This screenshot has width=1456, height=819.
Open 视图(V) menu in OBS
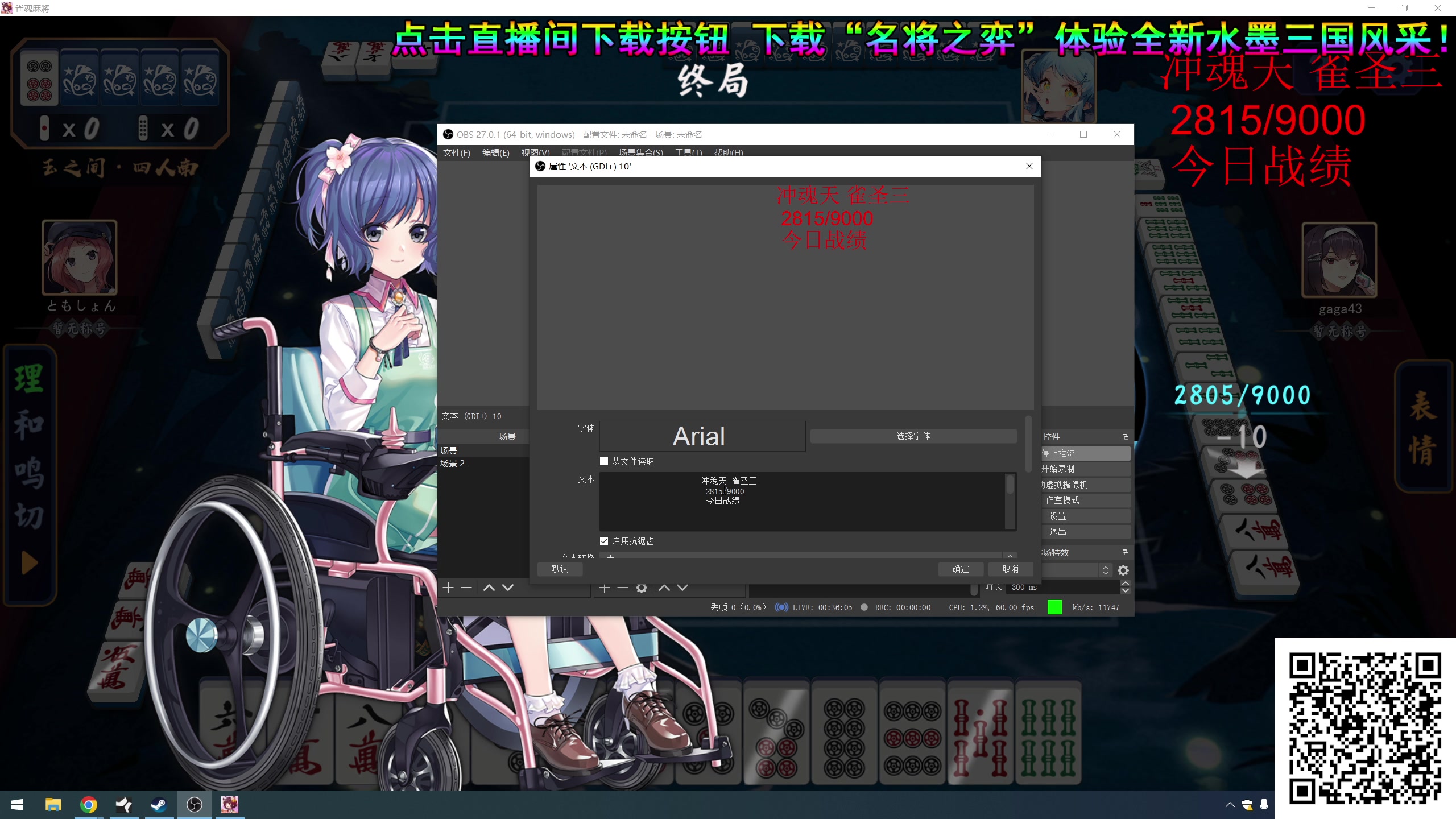tap(535, 152)
